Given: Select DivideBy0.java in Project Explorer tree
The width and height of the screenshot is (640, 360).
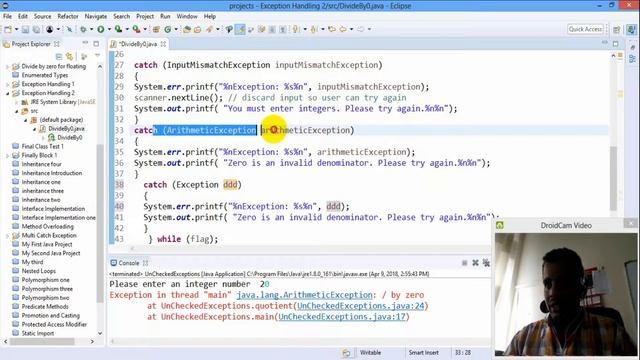Looking at the screenshot, I should (x=66, y=129).
